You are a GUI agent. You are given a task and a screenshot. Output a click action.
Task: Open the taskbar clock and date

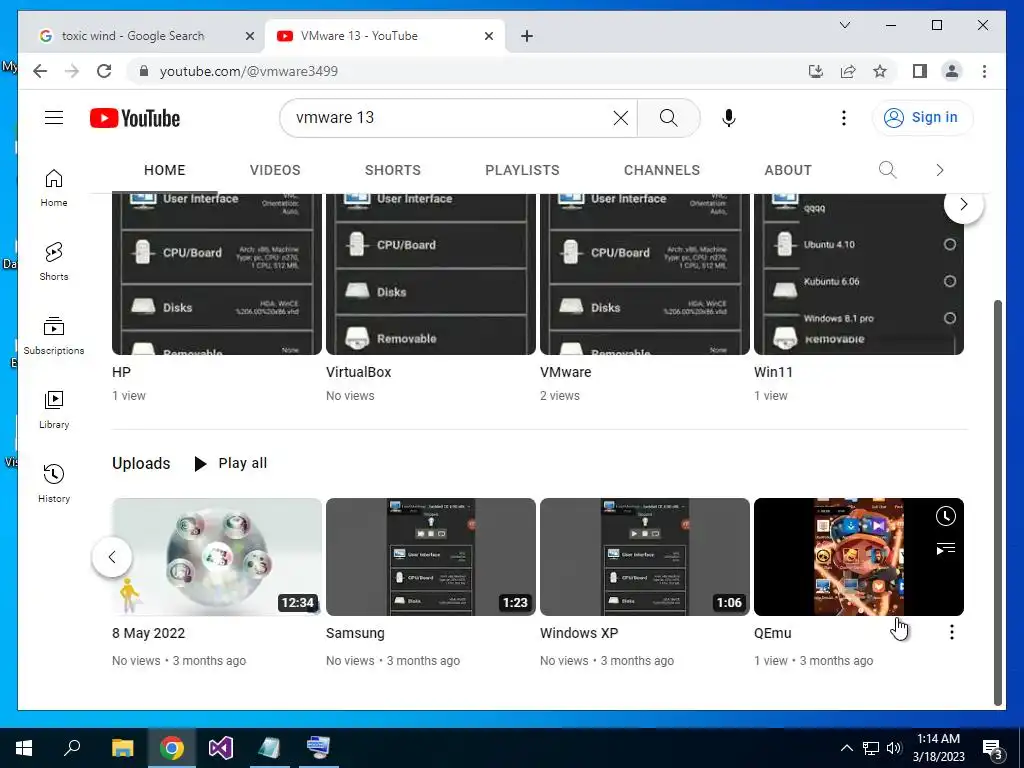click(x=938, y=748)
